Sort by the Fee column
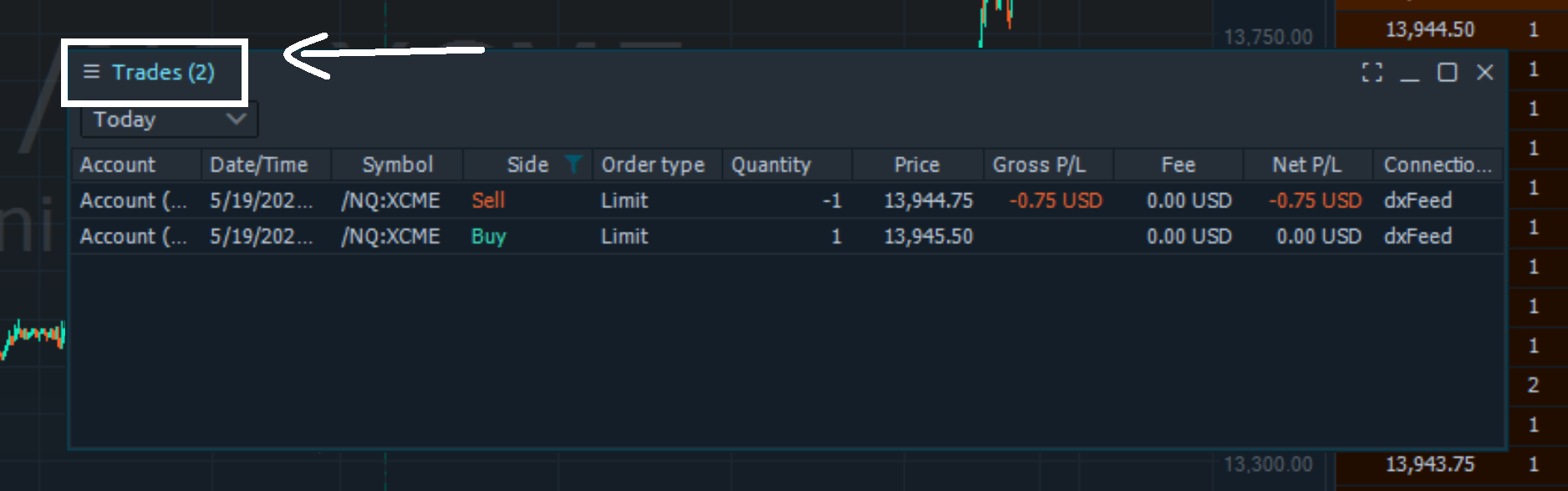This screenshot has width=1568, height=491. 1178,165
